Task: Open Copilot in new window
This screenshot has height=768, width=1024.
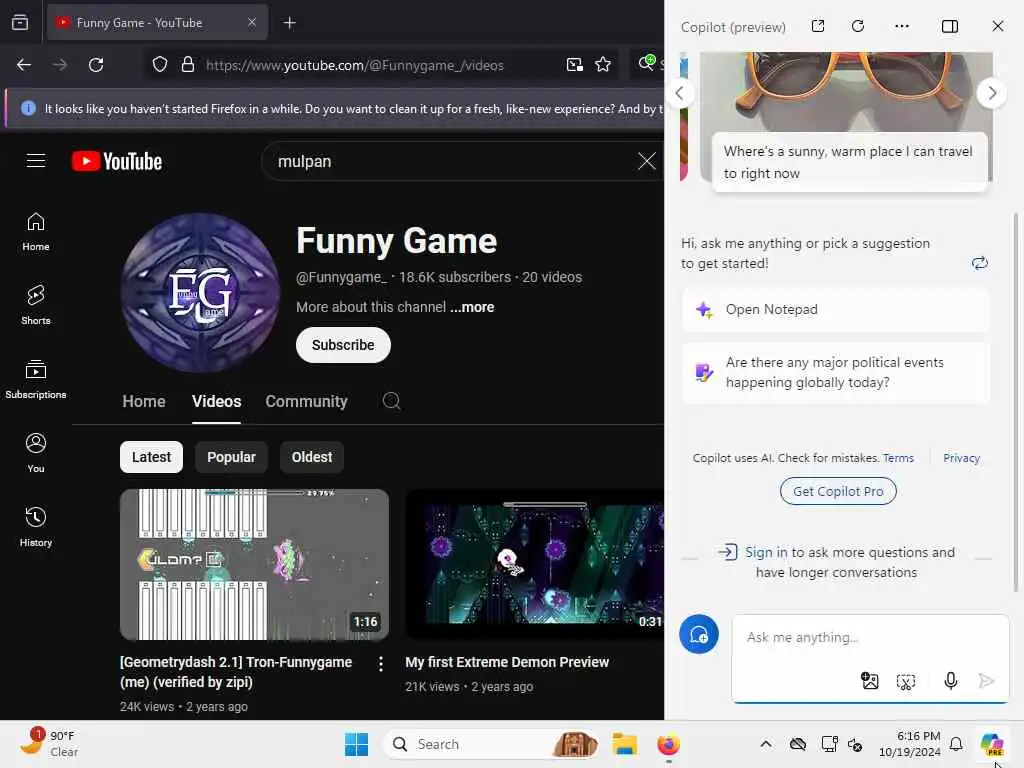Action: pyautogui.click(x=818, y=26)
